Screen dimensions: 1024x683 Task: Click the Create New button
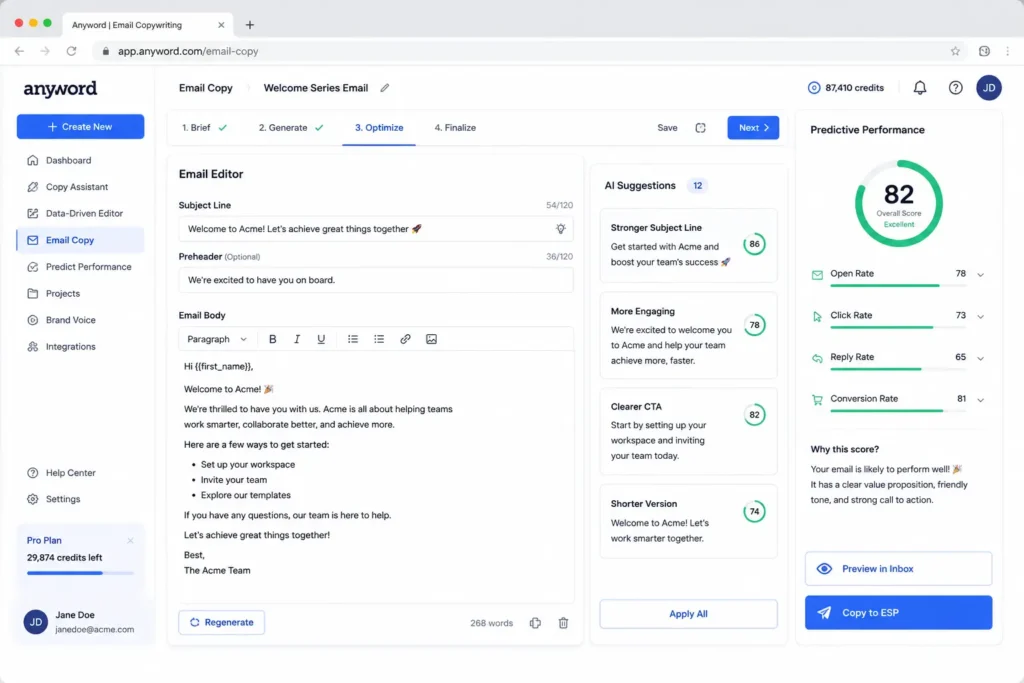[80, 127]
